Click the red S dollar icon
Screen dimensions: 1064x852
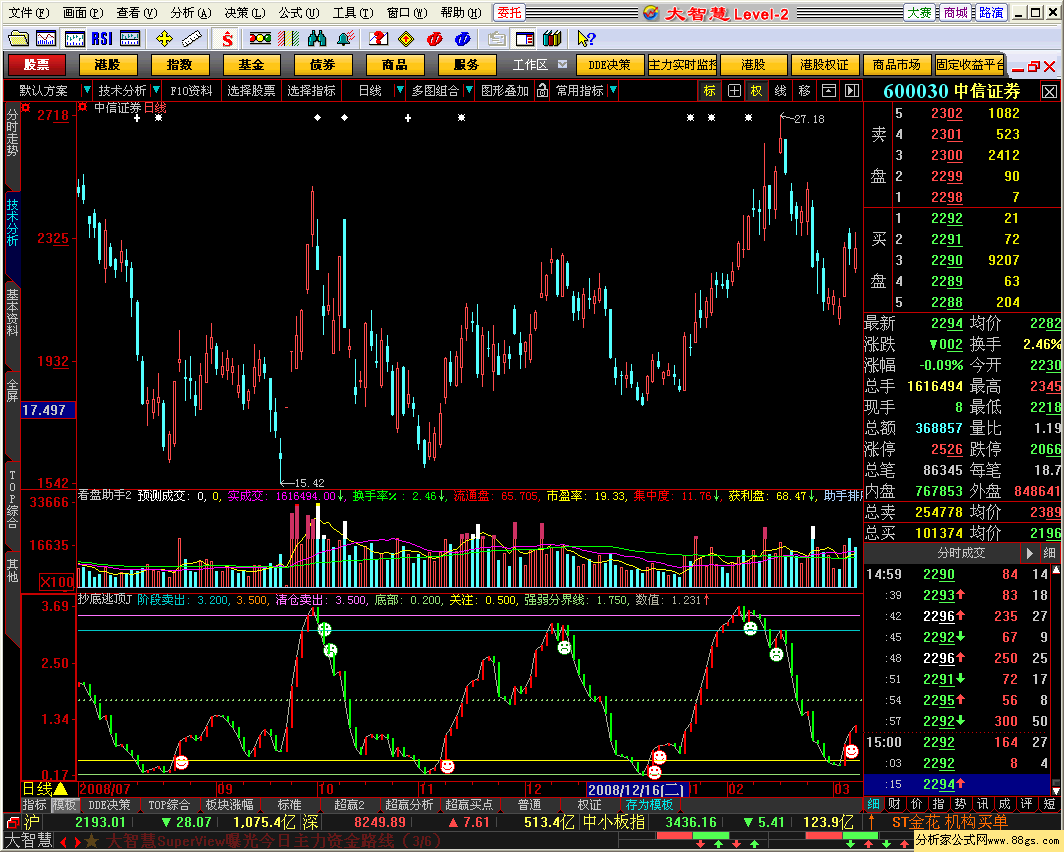227,39
